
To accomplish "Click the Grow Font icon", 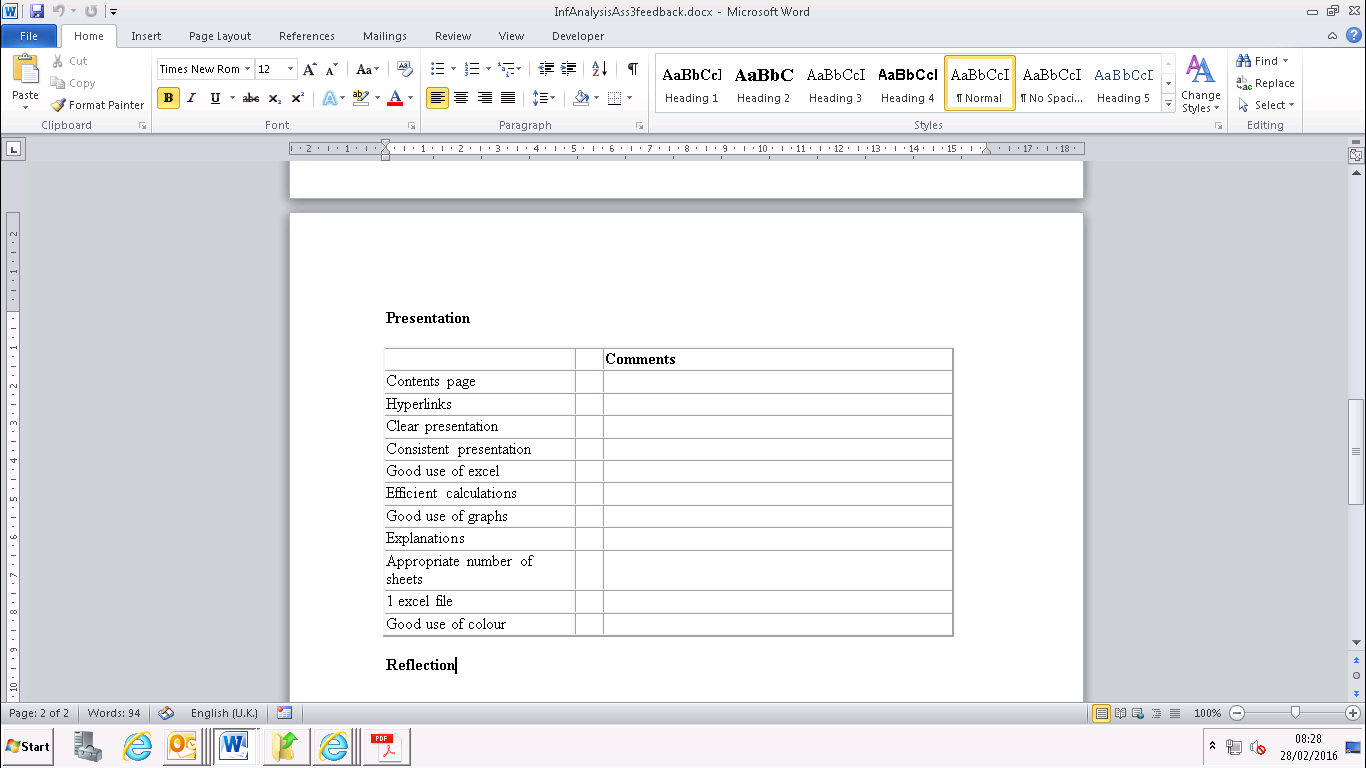I will tap(309, 69).
